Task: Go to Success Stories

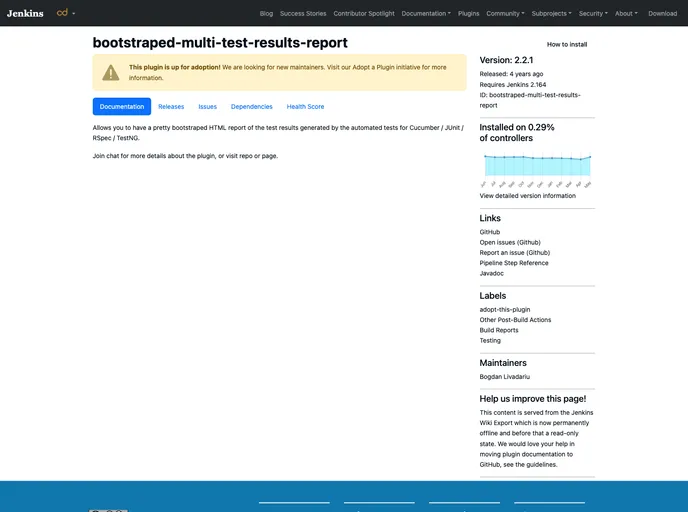Action: click(303, 14)
